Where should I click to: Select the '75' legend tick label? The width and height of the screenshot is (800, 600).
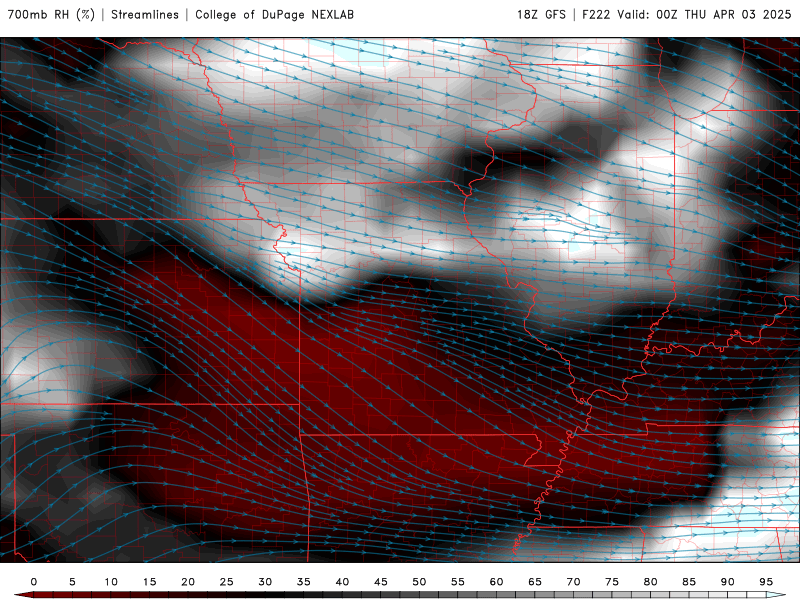612,582
